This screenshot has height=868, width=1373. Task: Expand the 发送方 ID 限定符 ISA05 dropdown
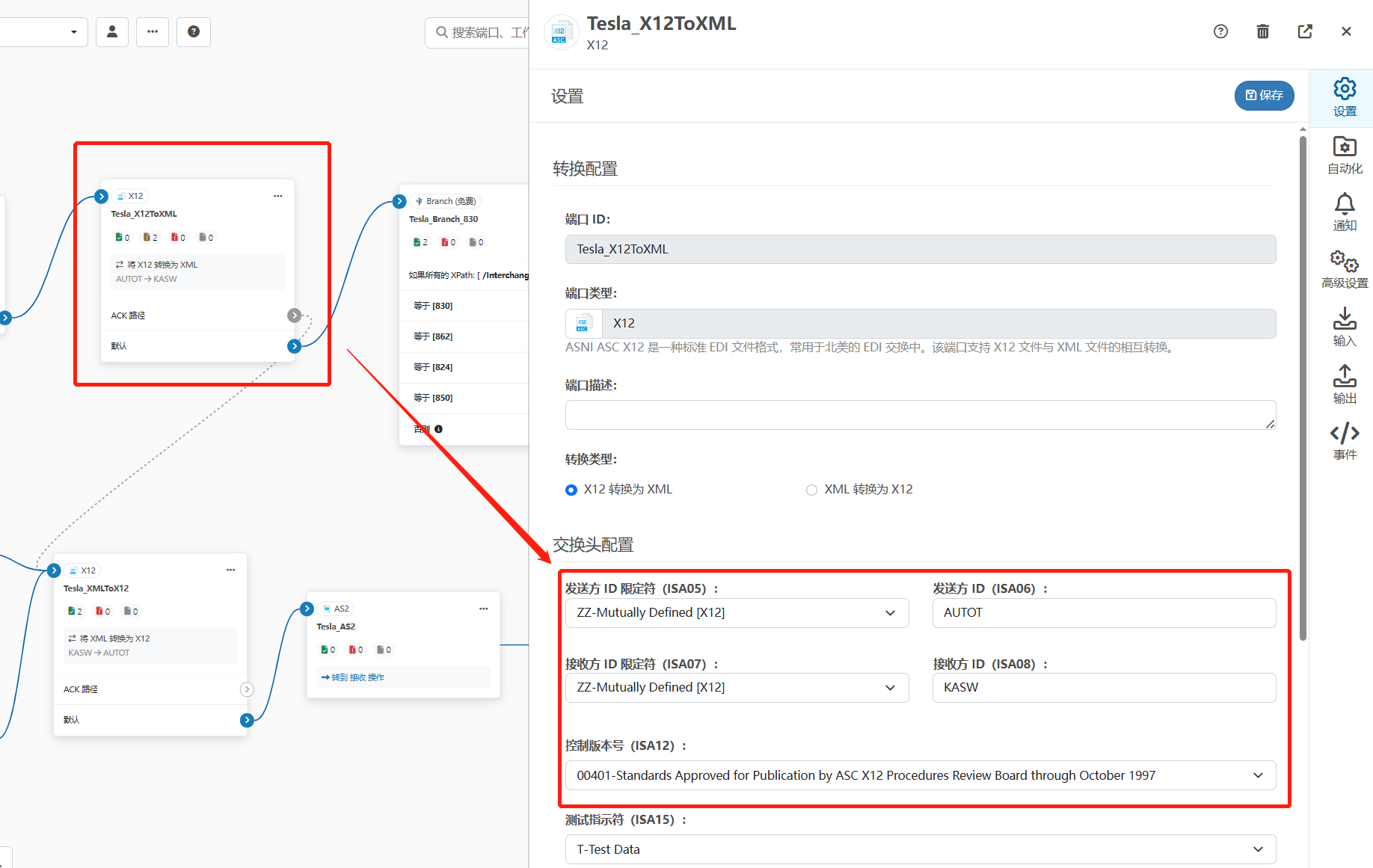coord(737,613)
